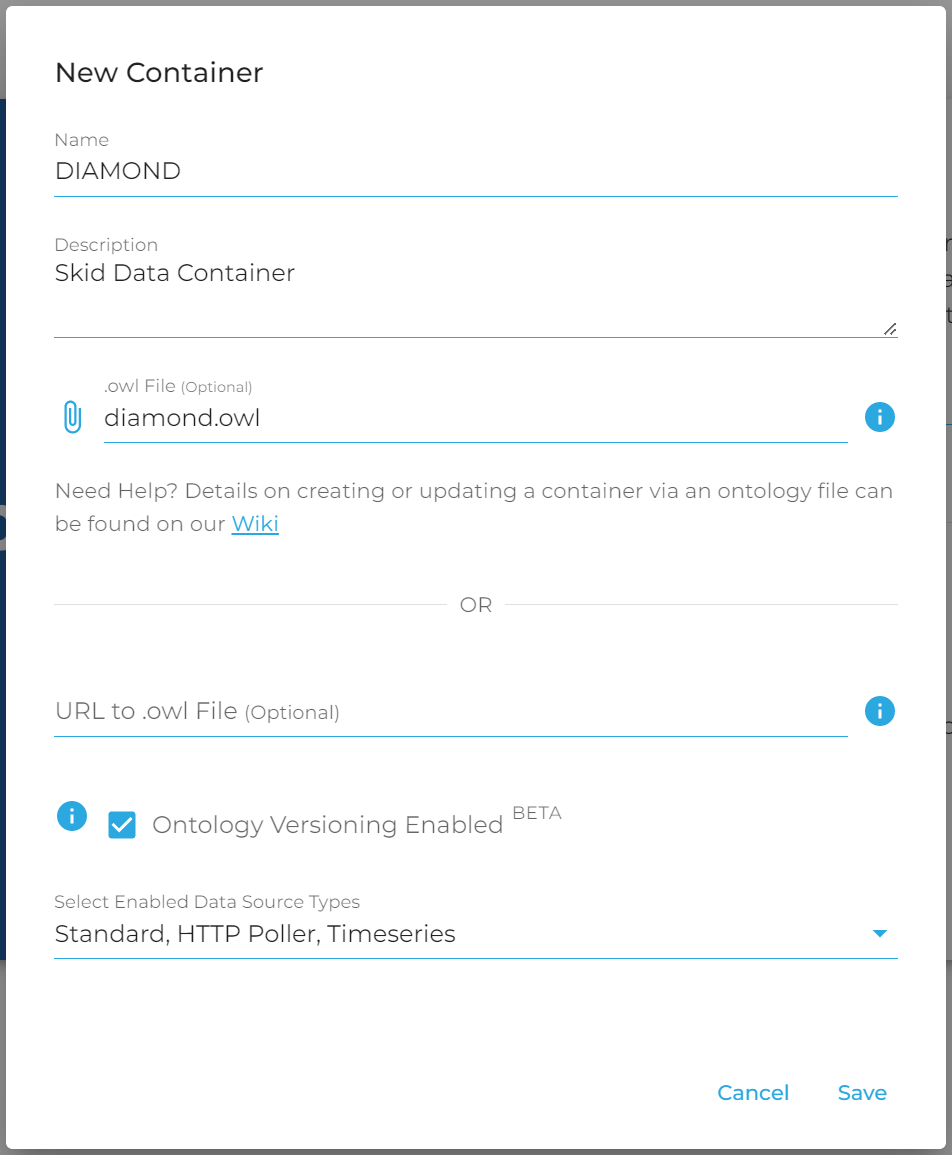Screen dimensions: 952x1155
Task: Save the new container
Action: tap(862, 1093)
